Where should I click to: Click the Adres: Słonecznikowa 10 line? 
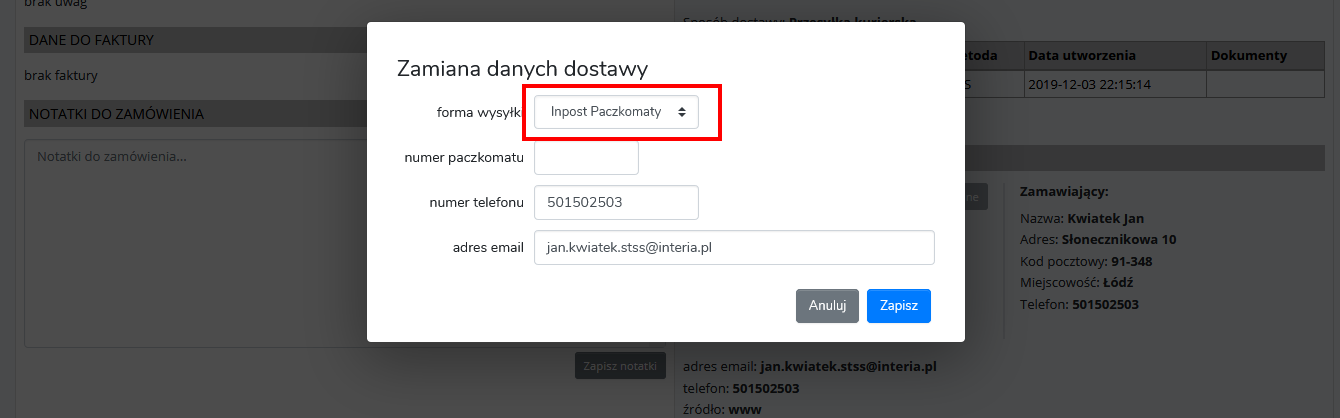[x=1098, y=240]
